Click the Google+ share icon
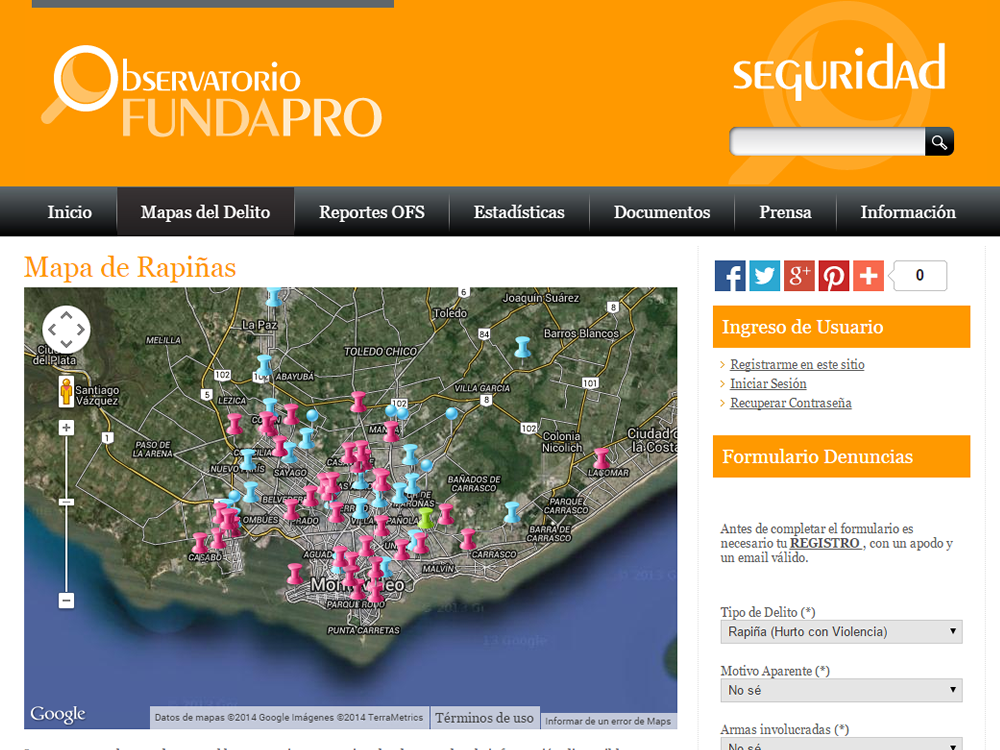Image resolution: width=1000 pixels, height=750 pixels. pyautogui.click(x=799, y=276)
